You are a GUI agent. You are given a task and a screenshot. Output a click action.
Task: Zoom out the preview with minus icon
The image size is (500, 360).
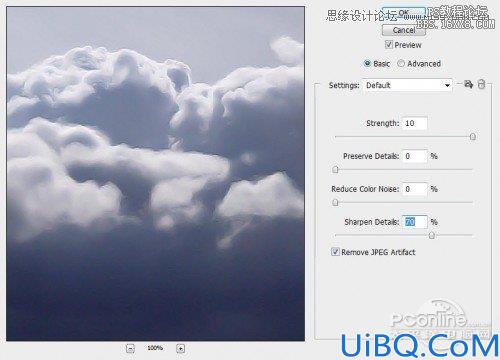pyautogui.click(x=130, y=349)
